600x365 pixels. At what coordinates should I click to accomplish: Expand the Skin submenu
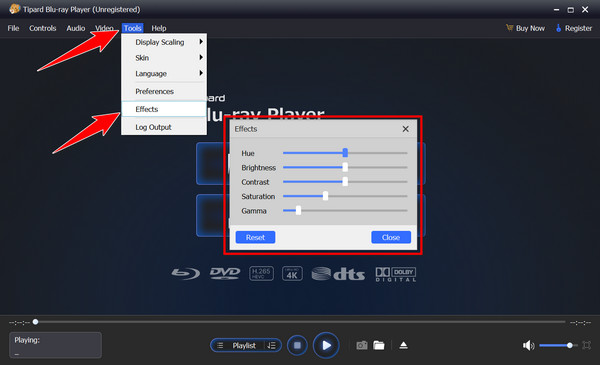164,58
